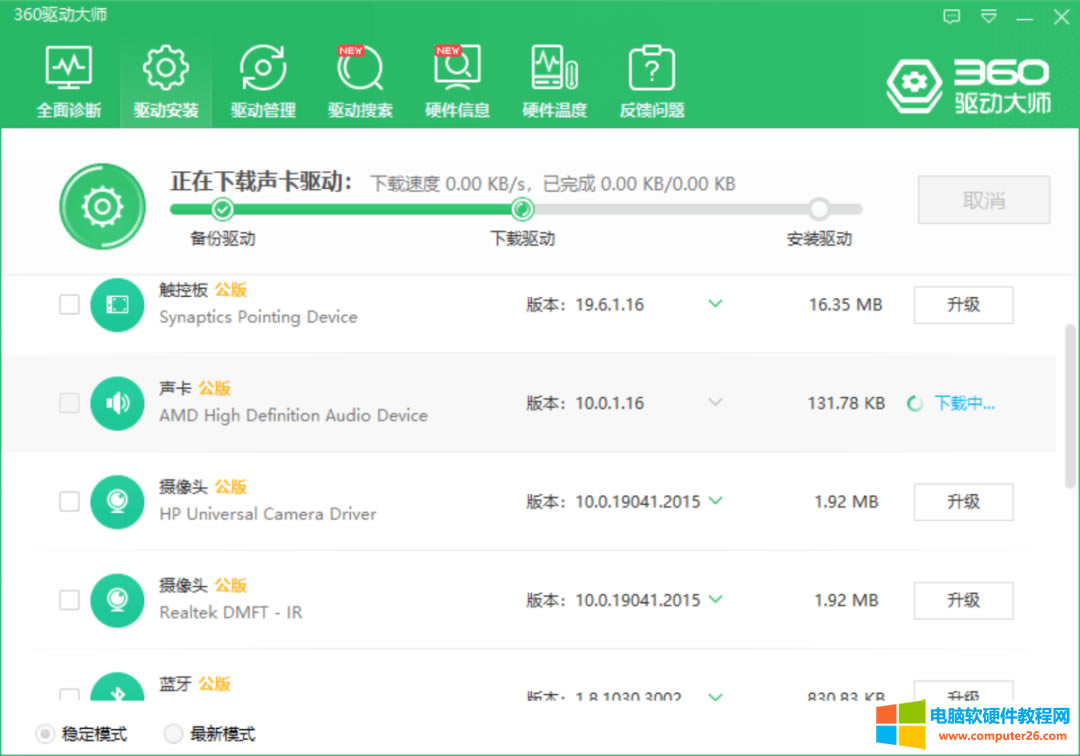This screenshot has width=1080, height=756.
Task: Select the 最新模式 radio button
Action: coord(174,734)
